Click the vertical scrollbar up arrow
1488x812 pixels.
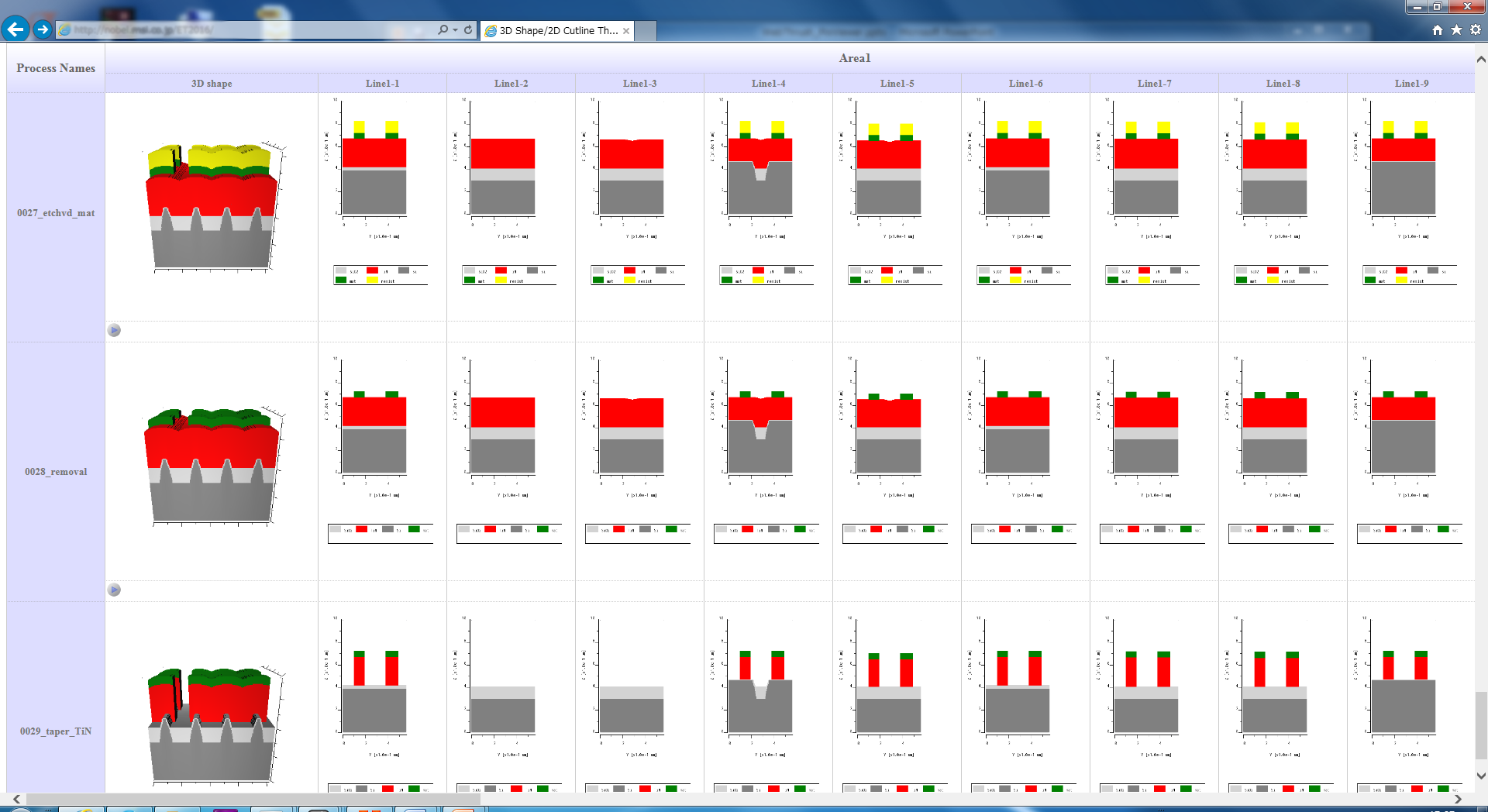coord(1481,59)
